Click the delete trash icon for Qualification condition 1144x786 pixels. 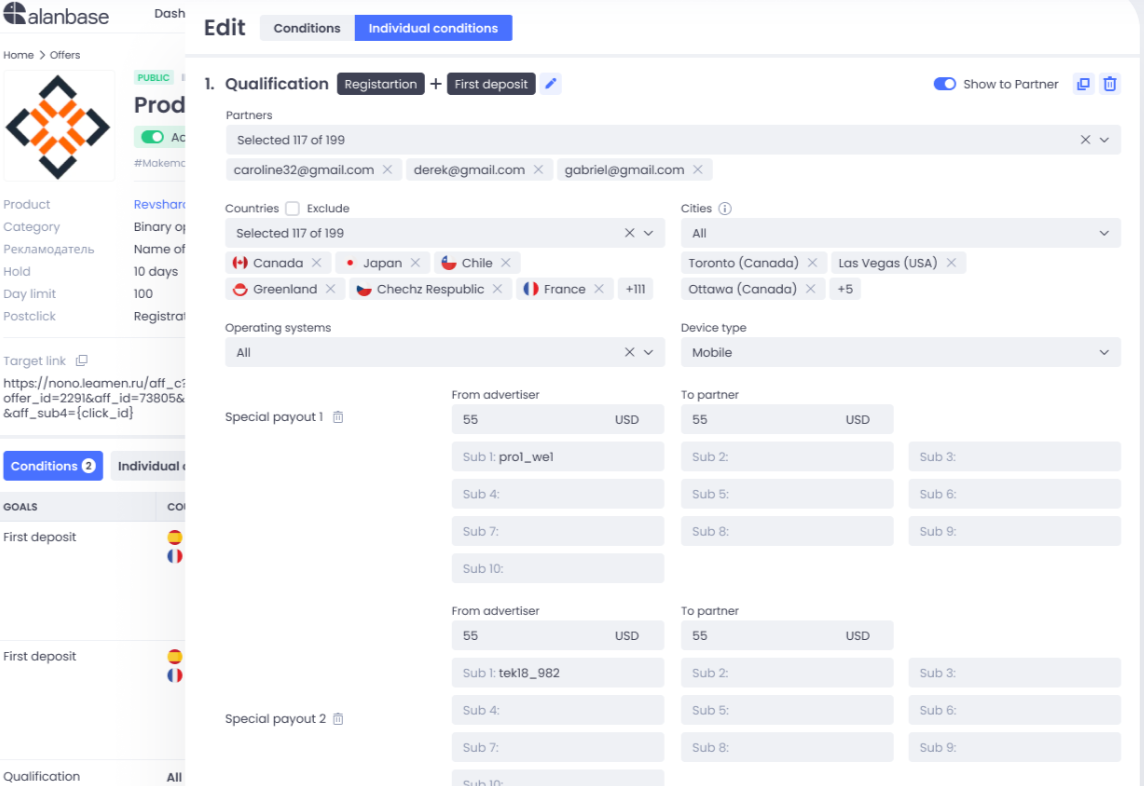coord(1110,84)
